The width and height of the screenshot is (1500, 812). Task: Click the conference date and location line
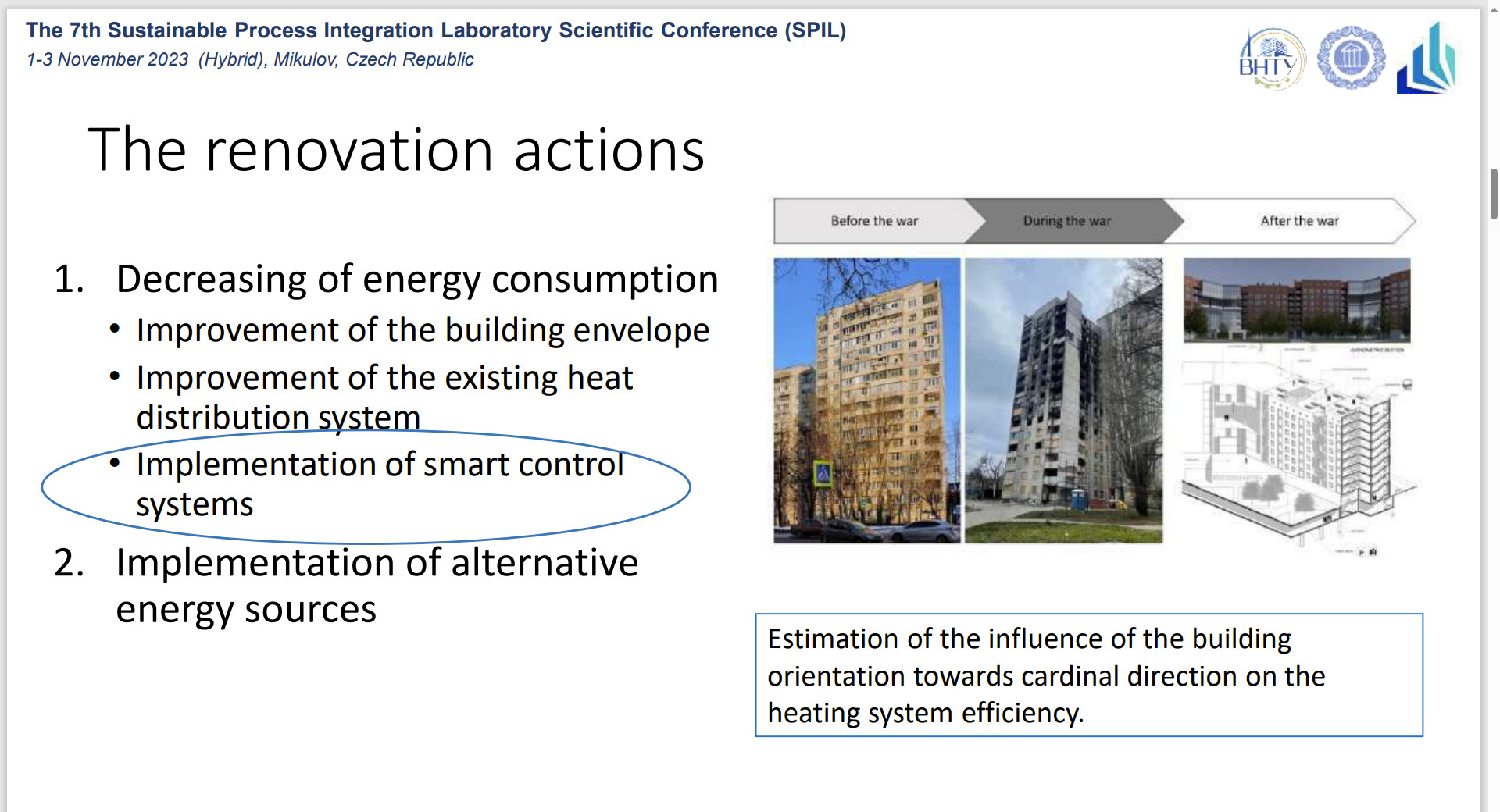coord(250,59)
